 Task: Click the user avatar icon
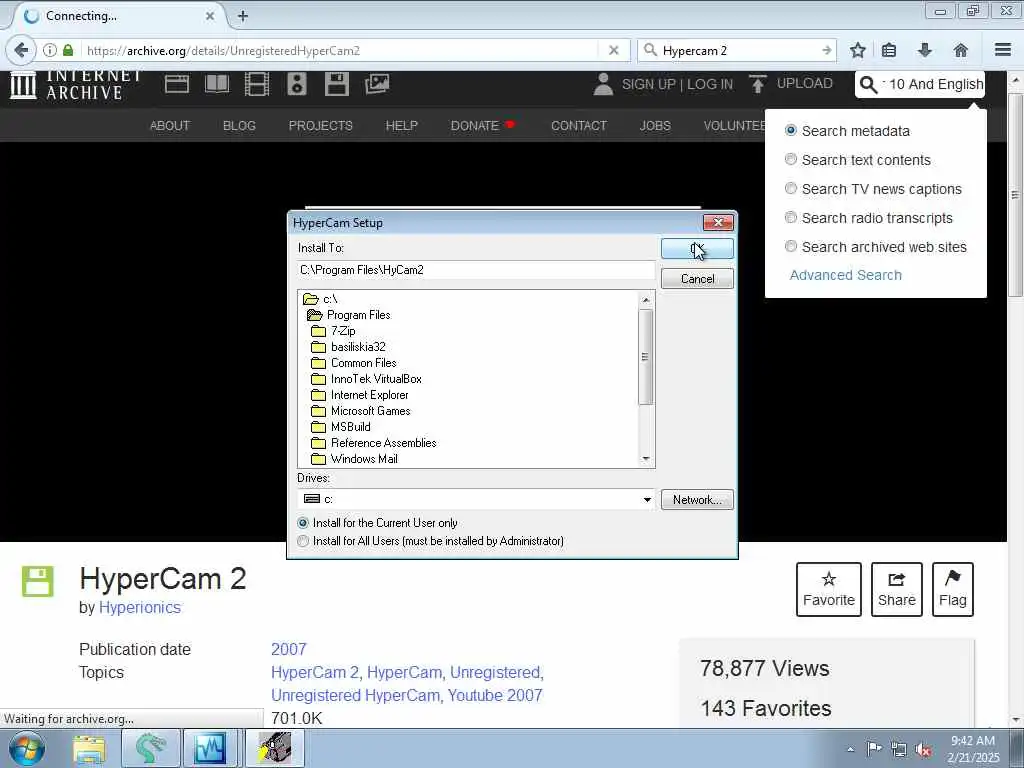(x=603, y=84)
